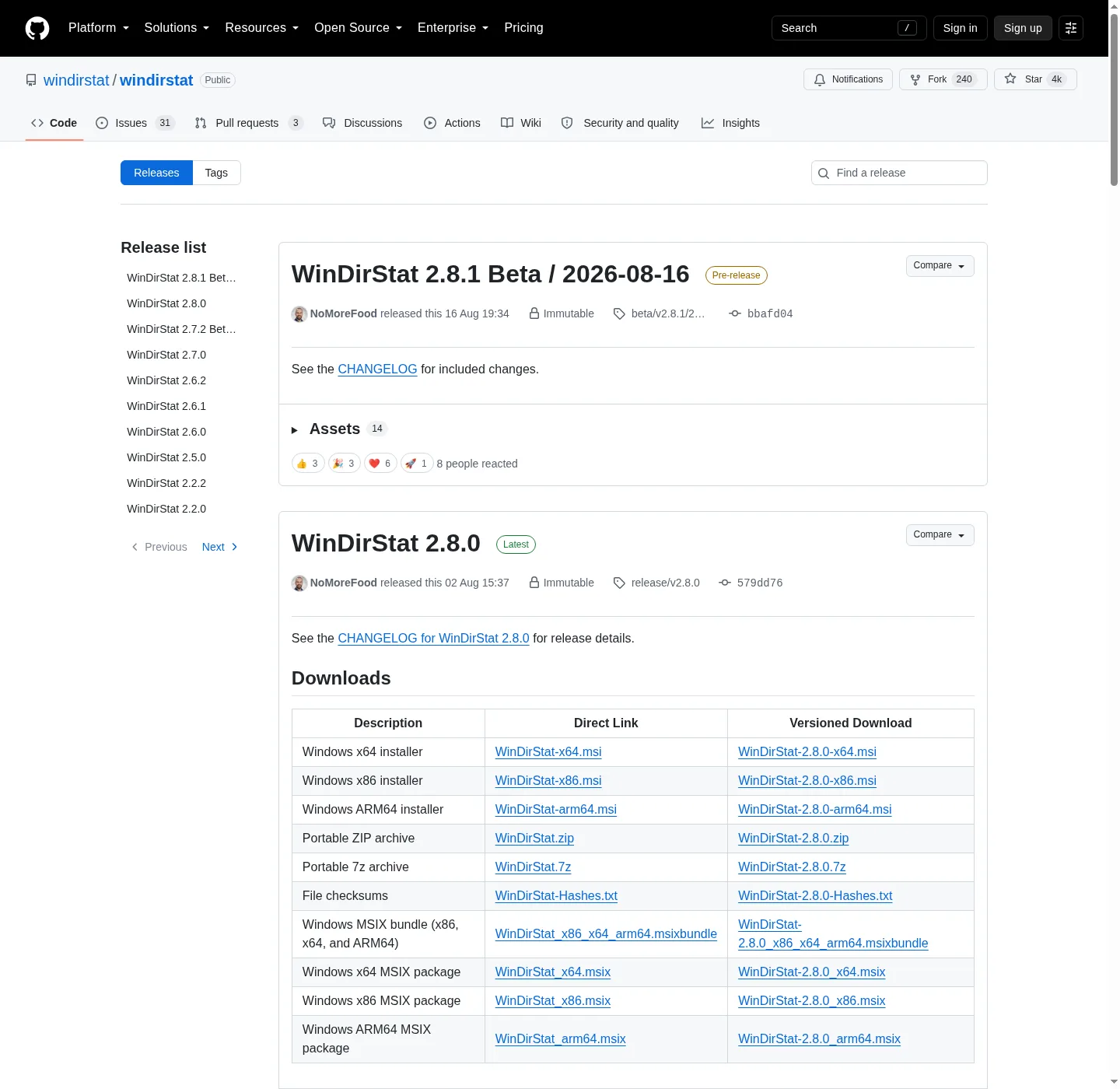
Task: Switch to the Code tab
Action: click(54, 123)
